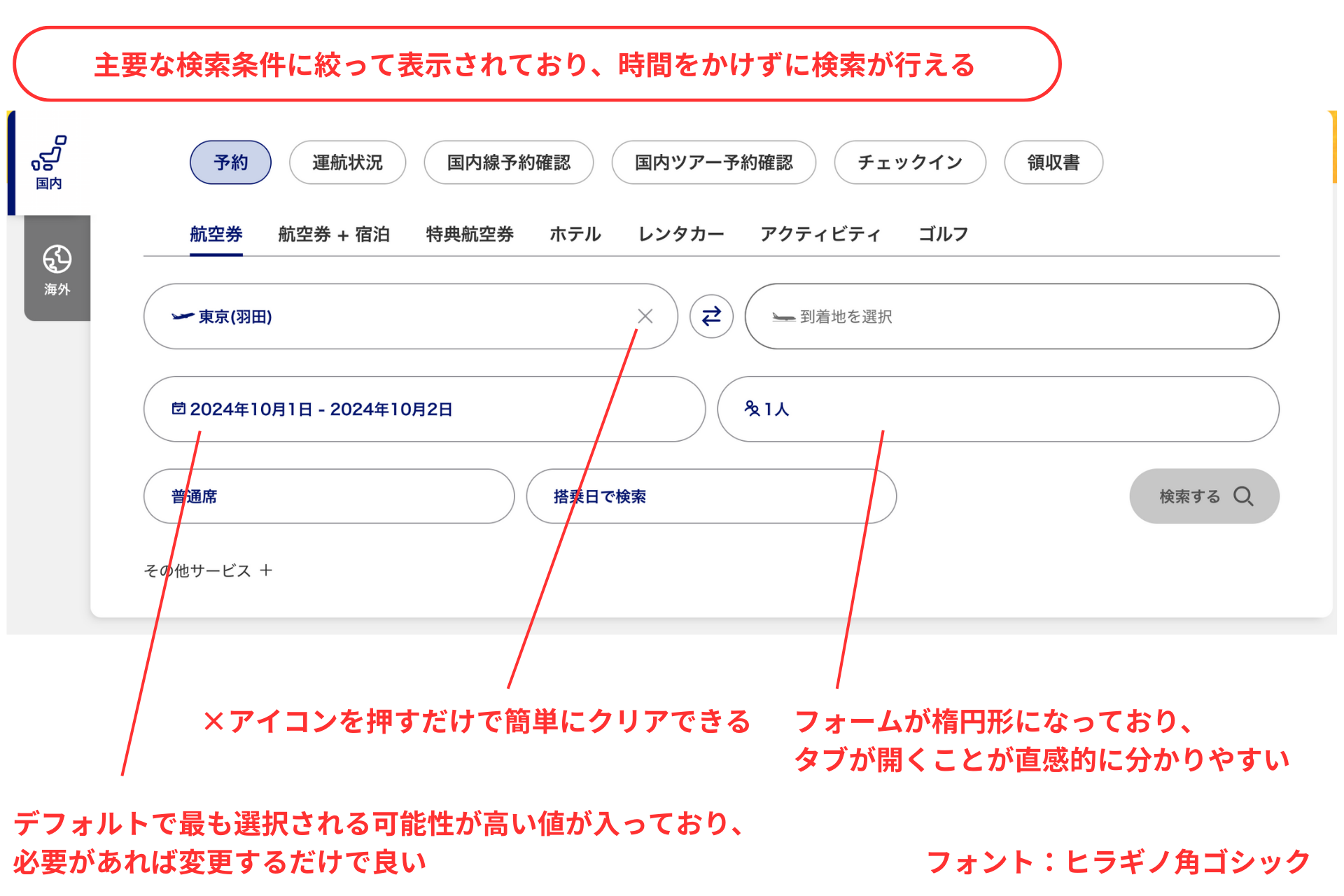Swap departure and arrival airports

[710, 316]
